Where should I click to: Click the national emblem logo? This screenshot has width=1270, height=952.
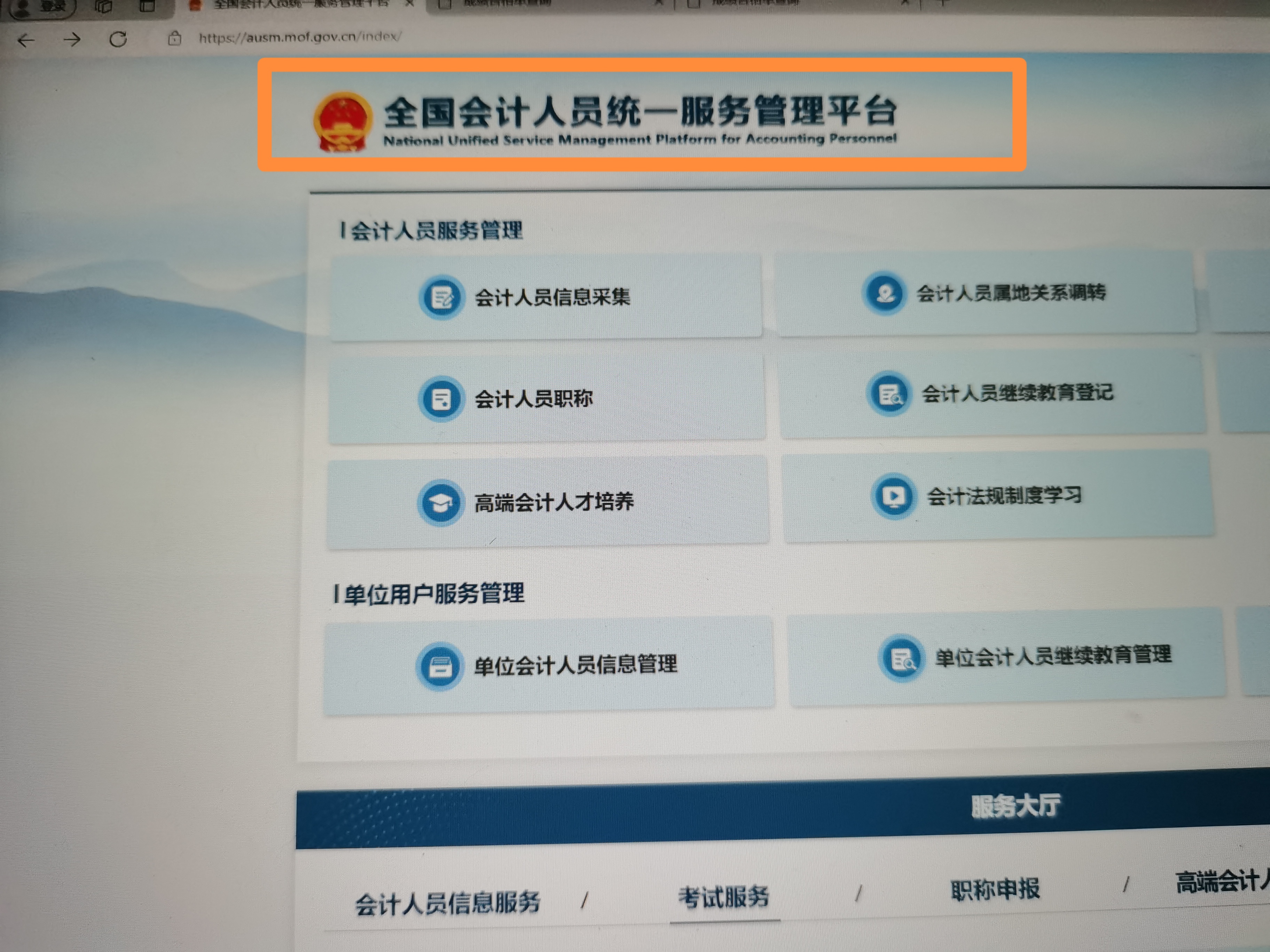(x=343, y=122)
